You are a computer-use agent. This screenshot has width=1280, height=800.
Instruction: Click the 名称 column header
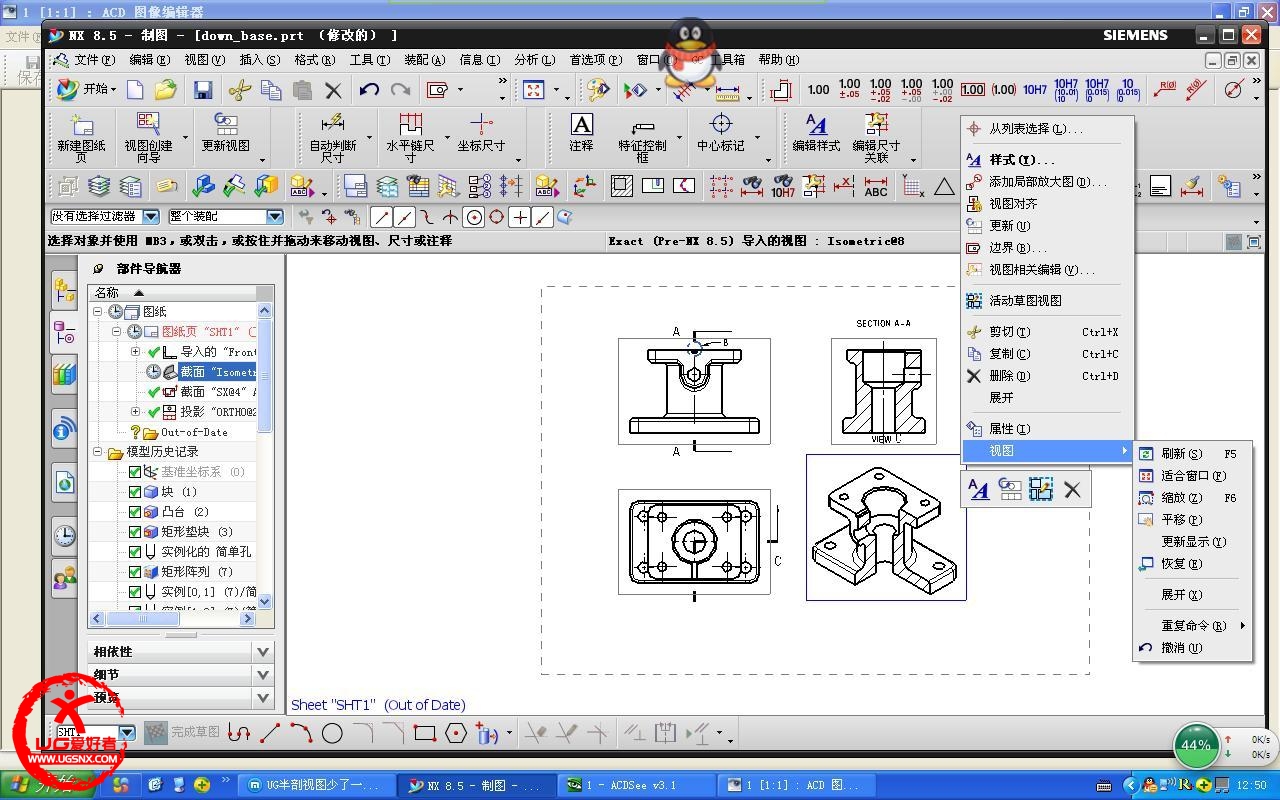tap(172, 293)
